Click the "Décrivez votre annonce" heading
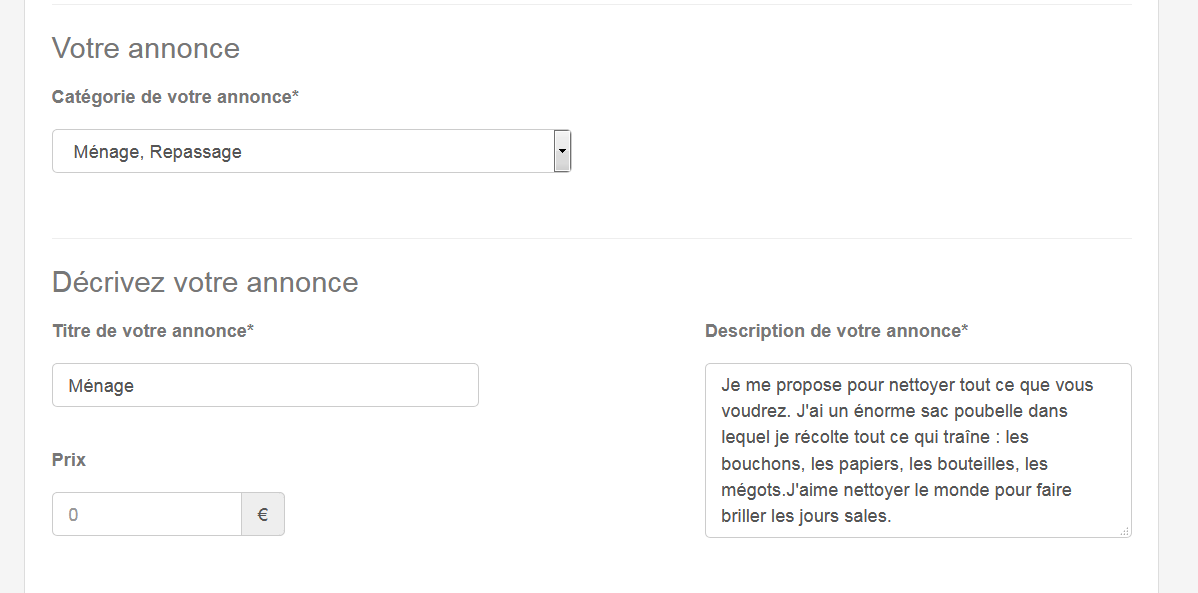 (205, 282)
